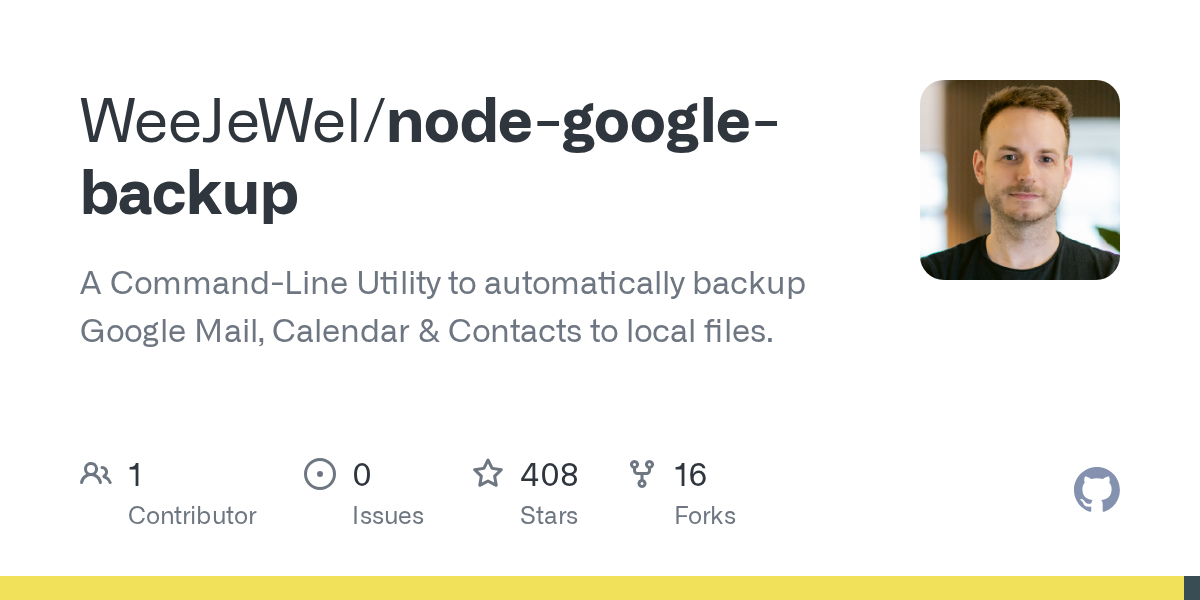1200x600 pixels.
Task: Open the node-google-backup repository title
Action: 582,120
